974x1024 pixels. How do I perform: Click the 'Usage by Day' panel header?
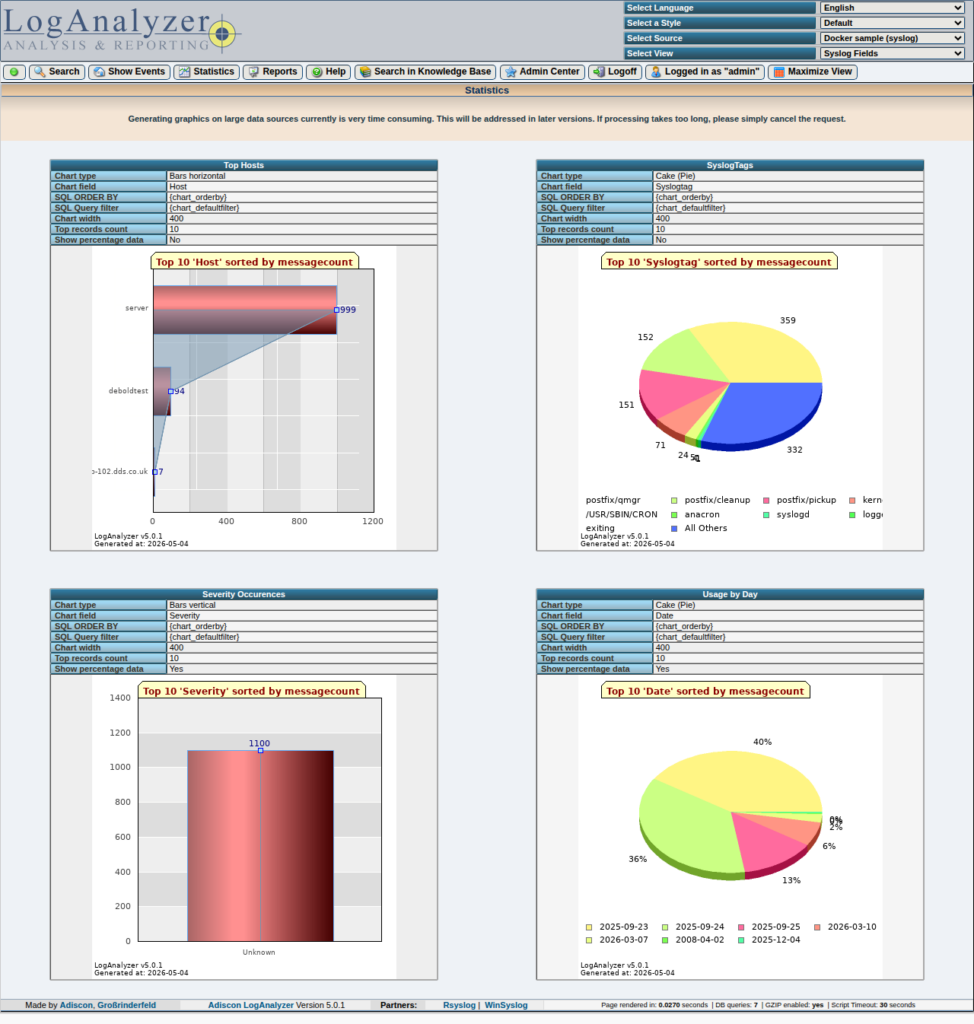[730, 594]
